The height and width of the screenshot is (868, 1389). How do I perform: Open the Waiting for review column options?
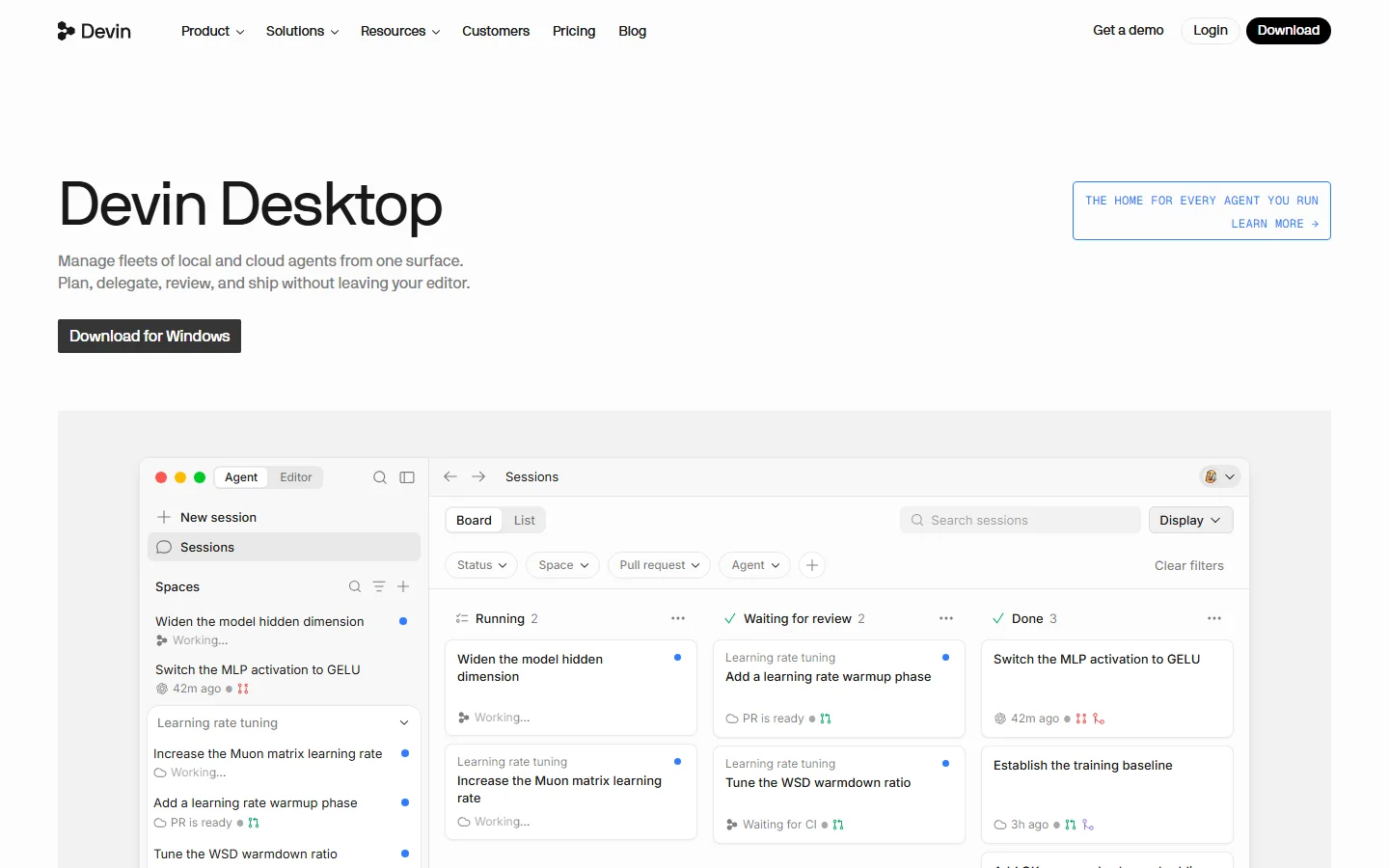946,618
